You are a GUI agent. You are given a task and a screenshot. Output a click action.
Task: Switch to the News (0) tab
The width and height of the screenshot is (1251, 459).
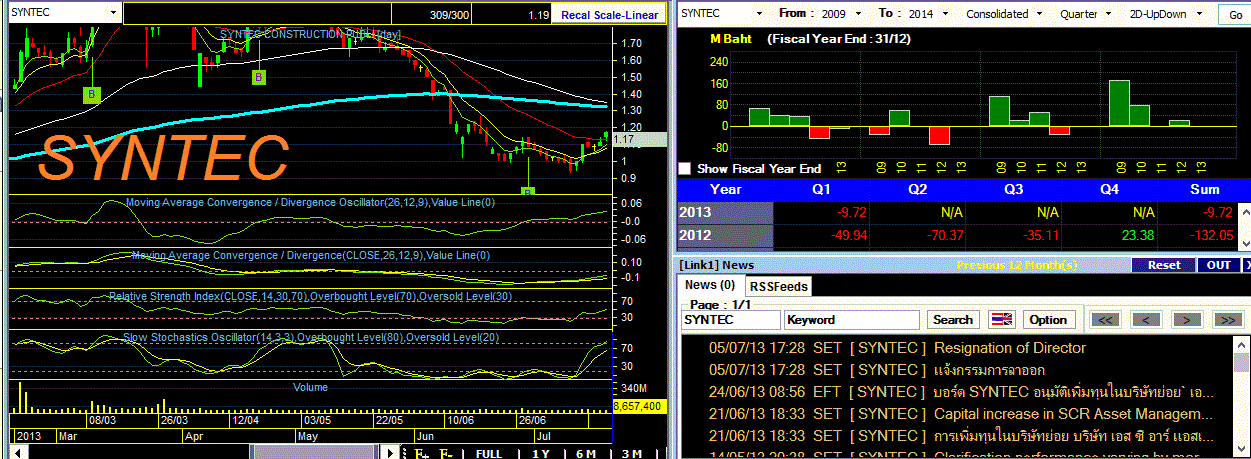click(711, 285)
